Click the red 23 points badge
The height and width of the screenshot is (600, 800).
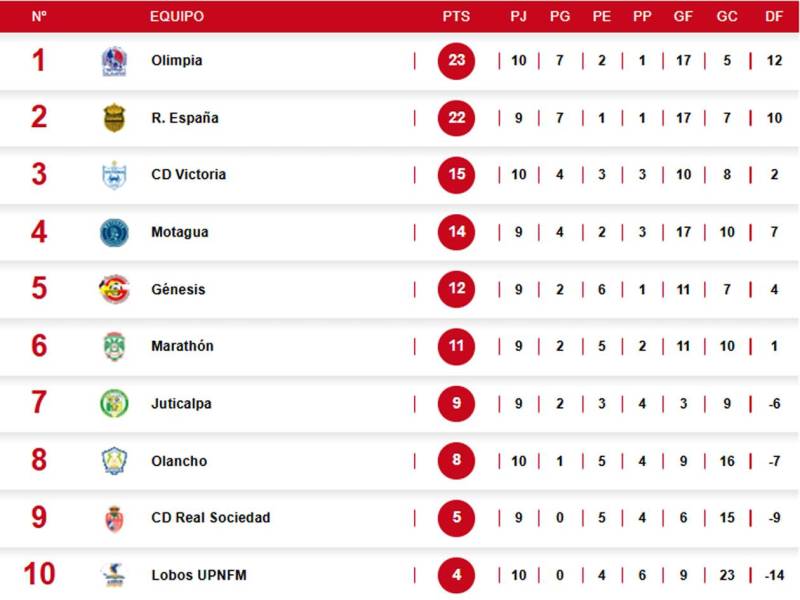(457, 61)
